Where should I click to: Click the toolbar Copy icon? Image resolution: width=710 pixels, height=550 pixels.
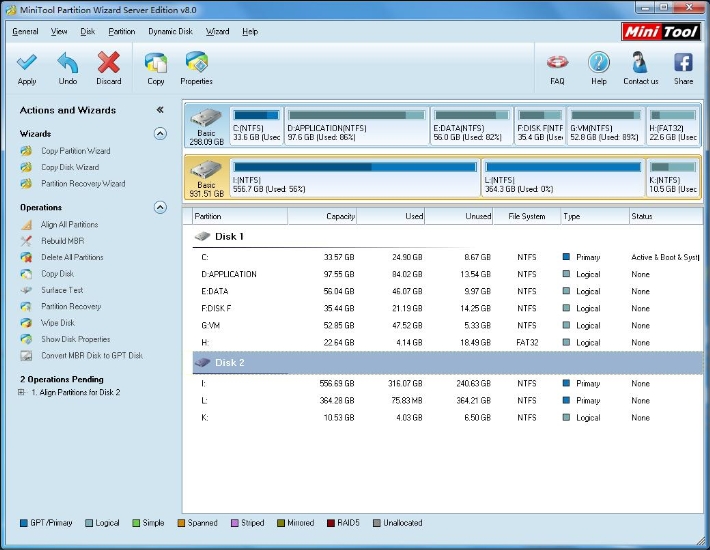pos(156,64)
